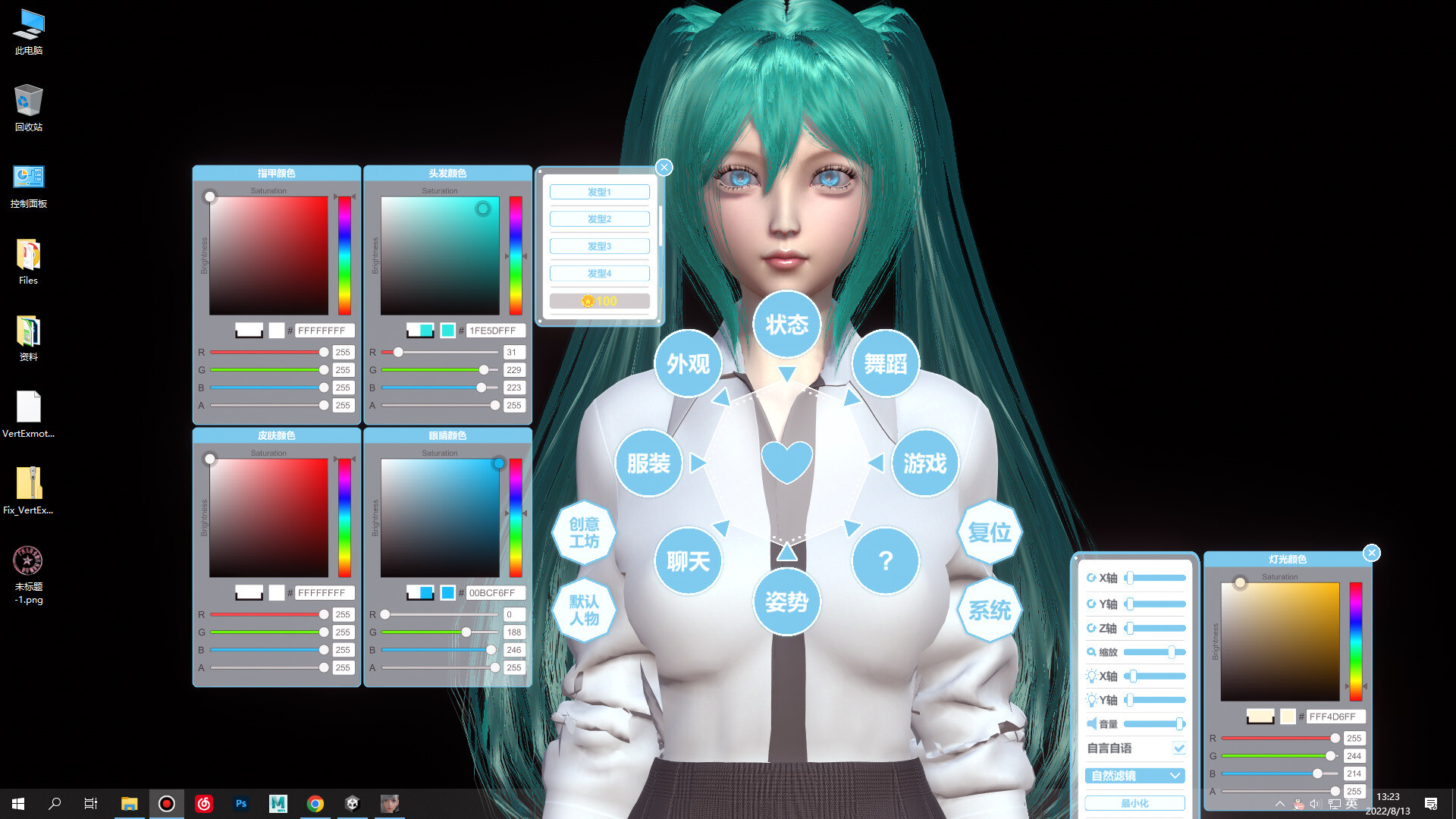The image size is (1456, 819).
Task: Open the 服装 clothing menu icon
Action: point(649,463)
